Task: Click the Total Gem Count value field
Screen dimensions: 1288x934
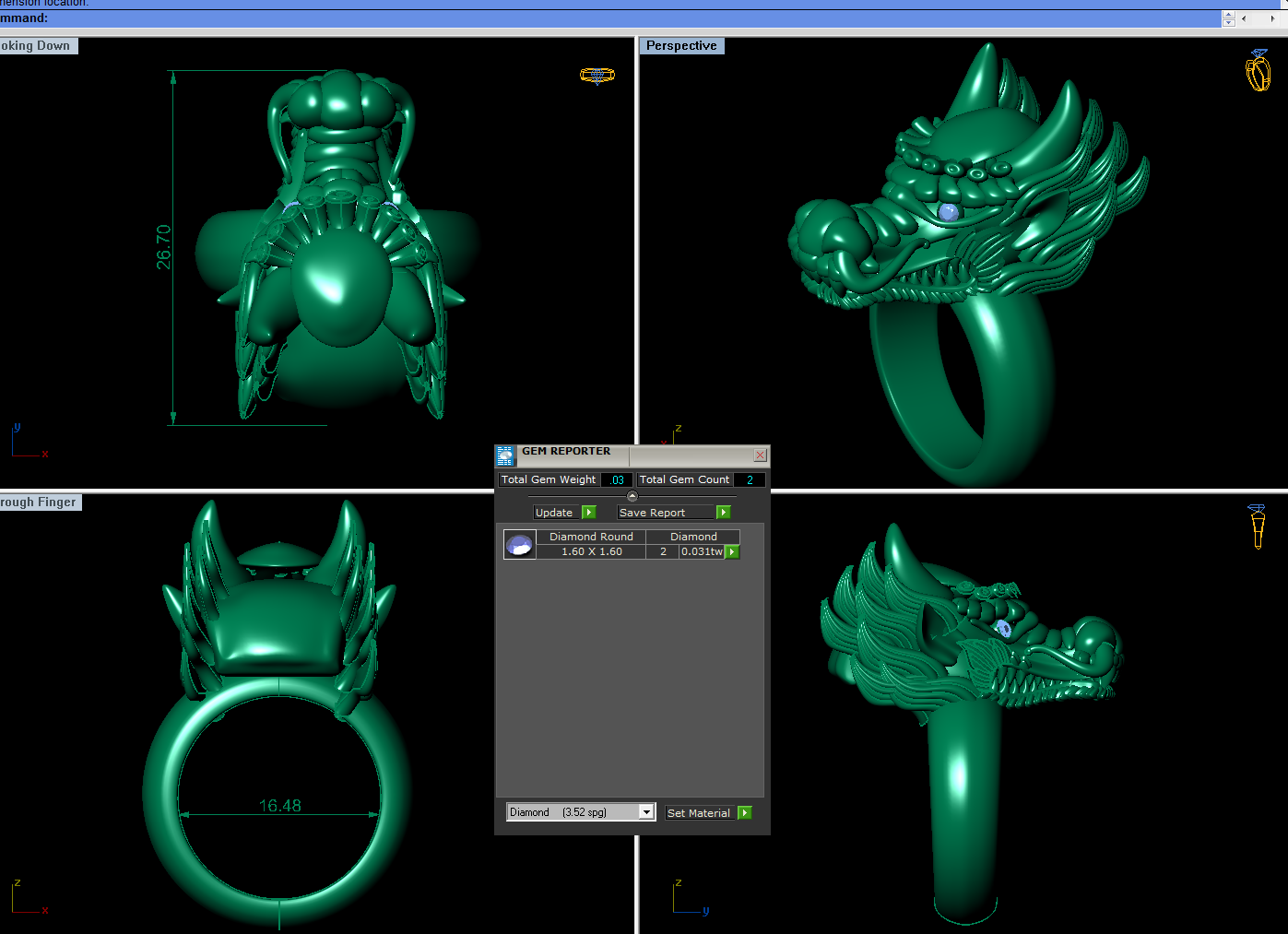Action: point(750,479)
